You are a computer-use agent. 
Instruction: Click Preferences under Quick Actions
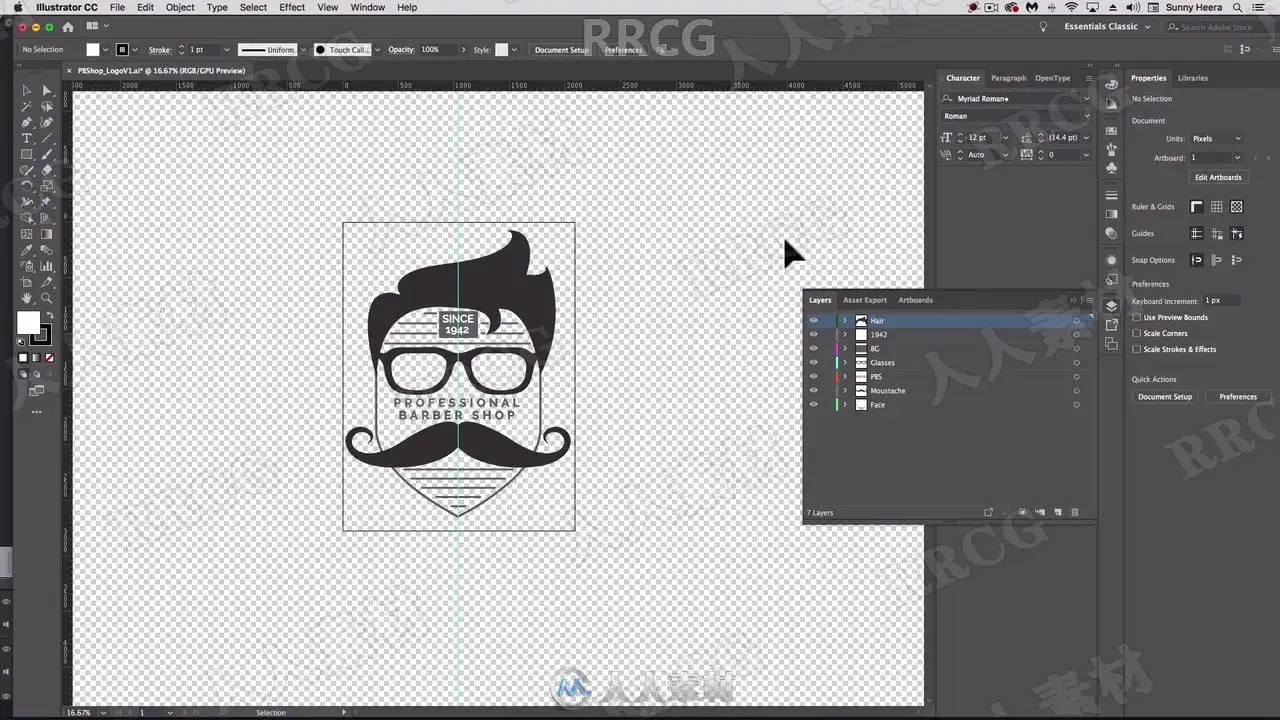pos(1238,397)
